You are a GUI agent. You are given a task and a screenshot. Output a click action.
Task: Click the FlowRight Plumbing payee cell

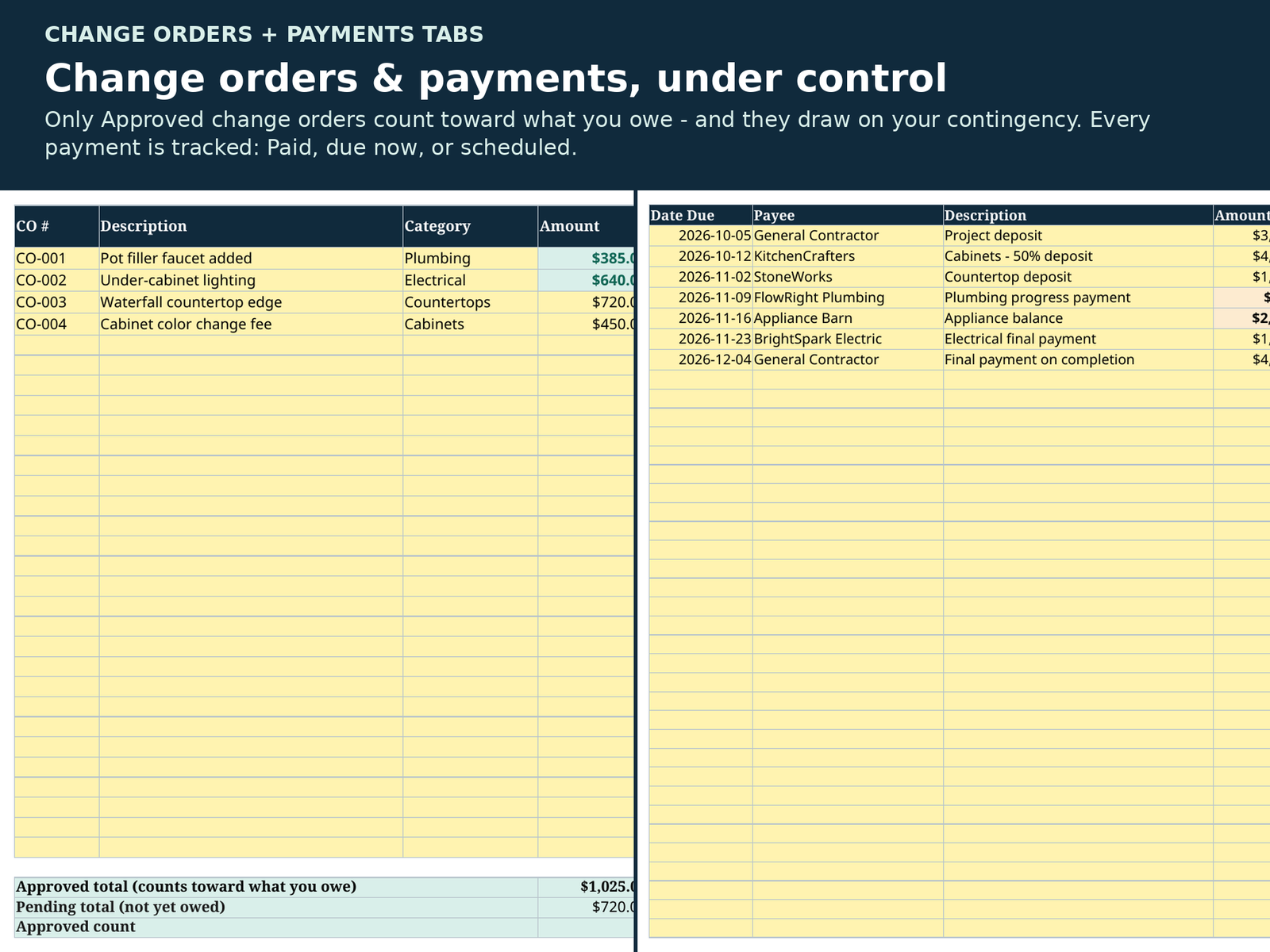pyautogui.click(x=848, y=297)
